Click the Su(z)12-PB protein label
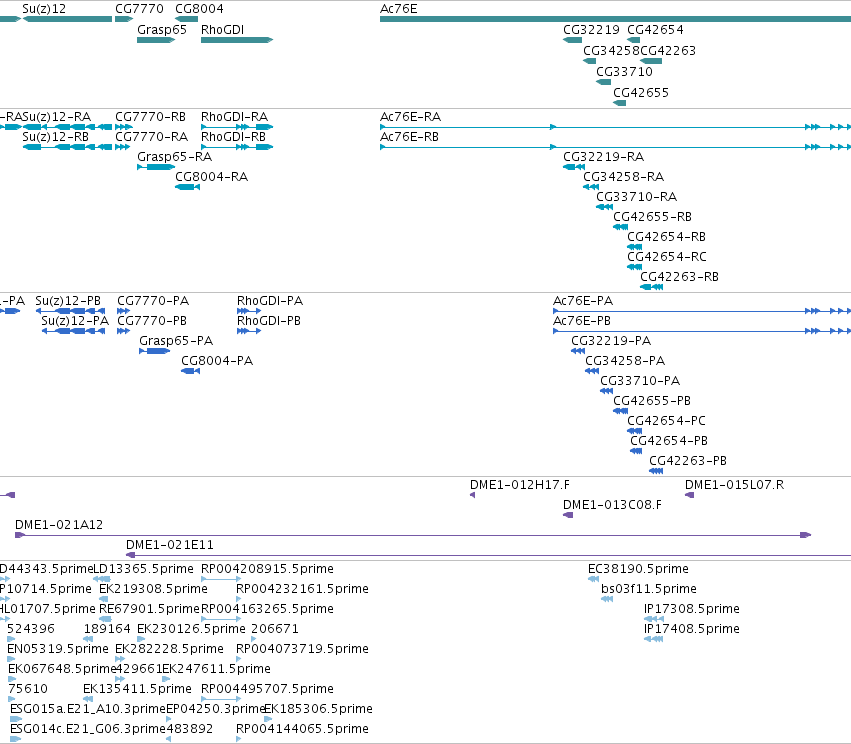This screenshot has height=744, width=851. click(x=68, y=301)
